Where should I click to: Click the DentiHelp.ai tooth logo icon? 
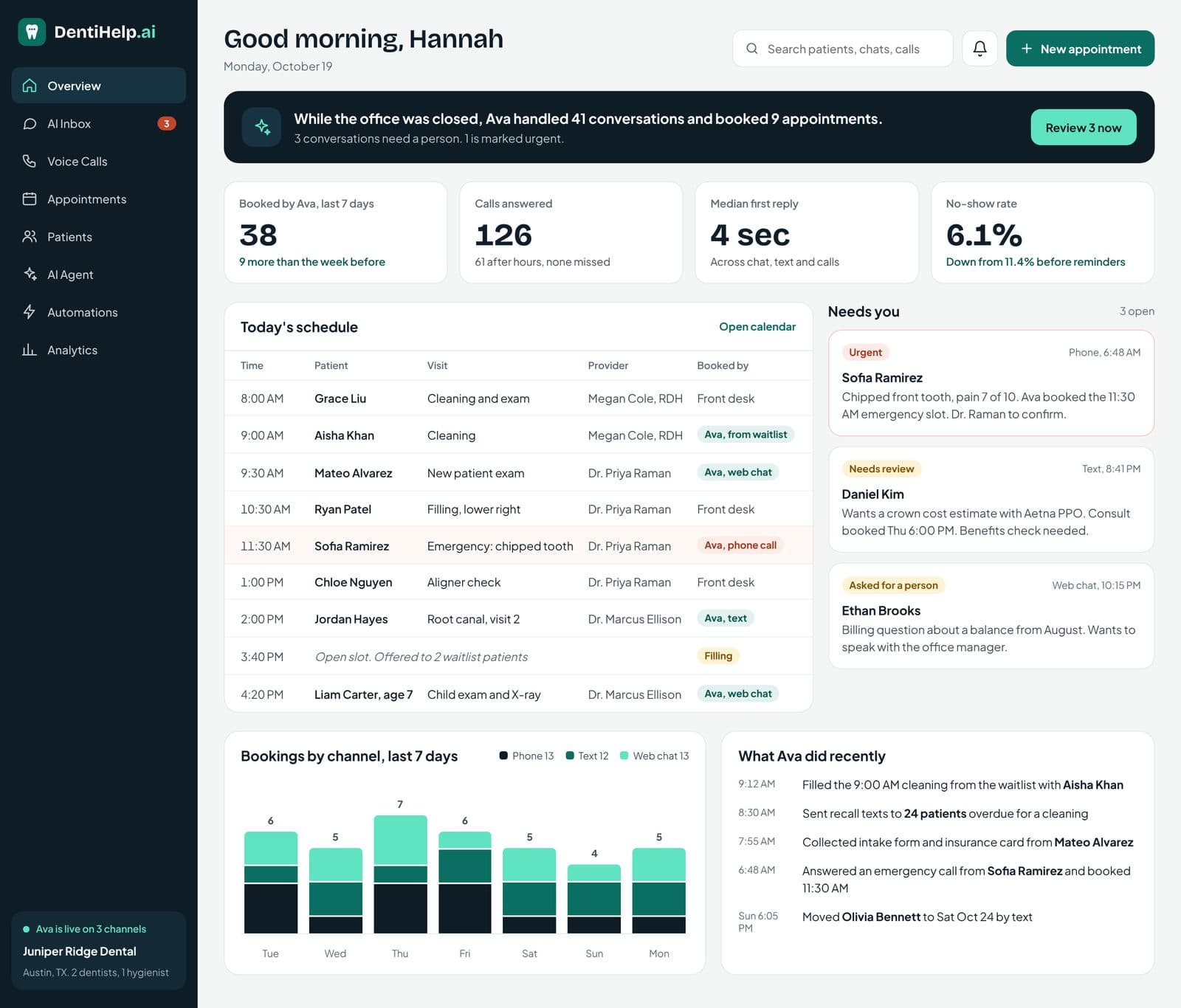click(x=32, y=32)
